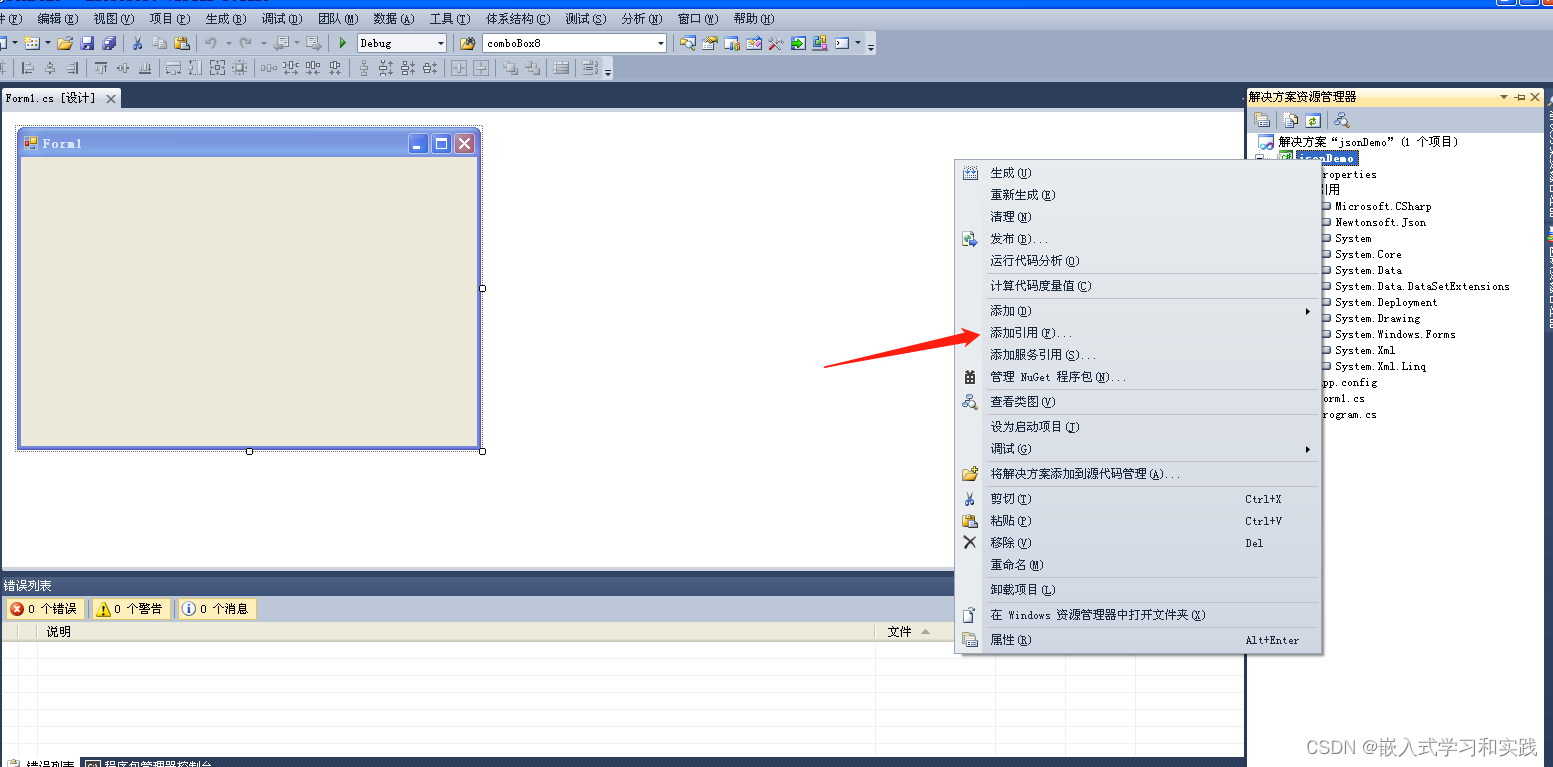Select System.Xml.Linq reference node
Image resolution: width=1553 pixels, height=767 pixels.
click(1381, 366)
